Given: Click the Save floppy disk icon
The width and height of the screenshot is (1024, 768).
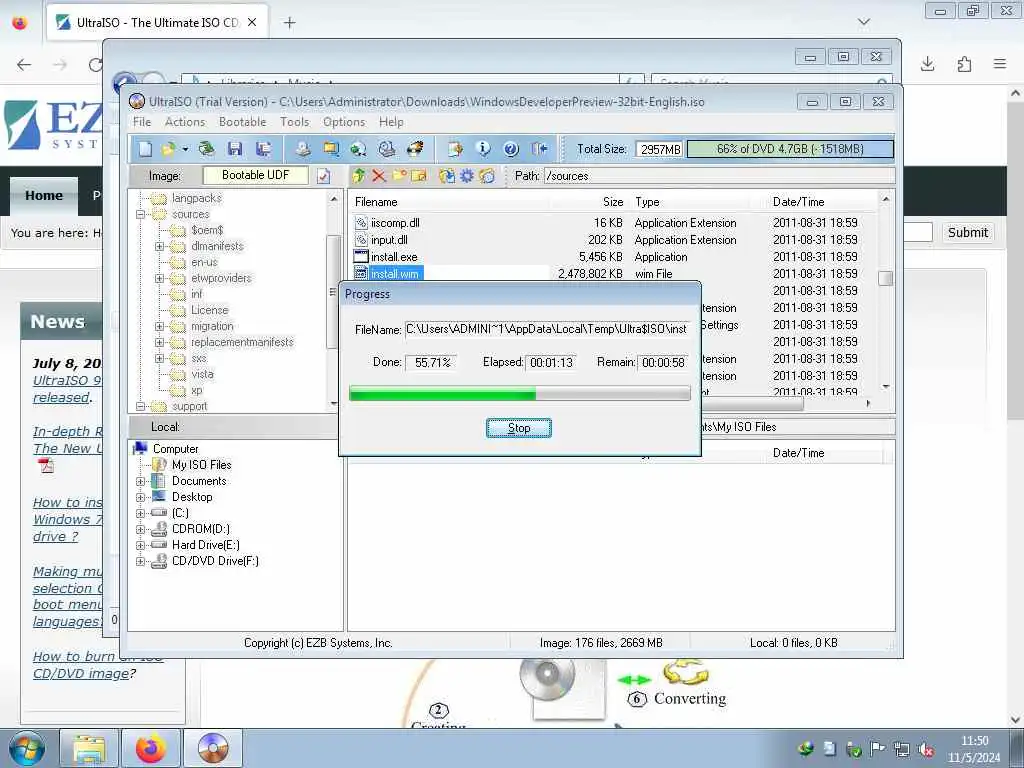Looking at the screenshot, I should pos(235,149).
